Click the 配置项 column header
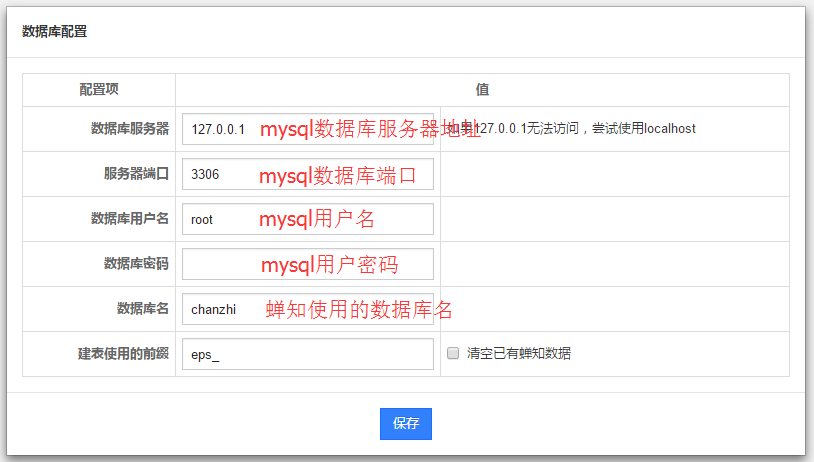The width and height of the screenshot is (814, 462). [99, 90]
